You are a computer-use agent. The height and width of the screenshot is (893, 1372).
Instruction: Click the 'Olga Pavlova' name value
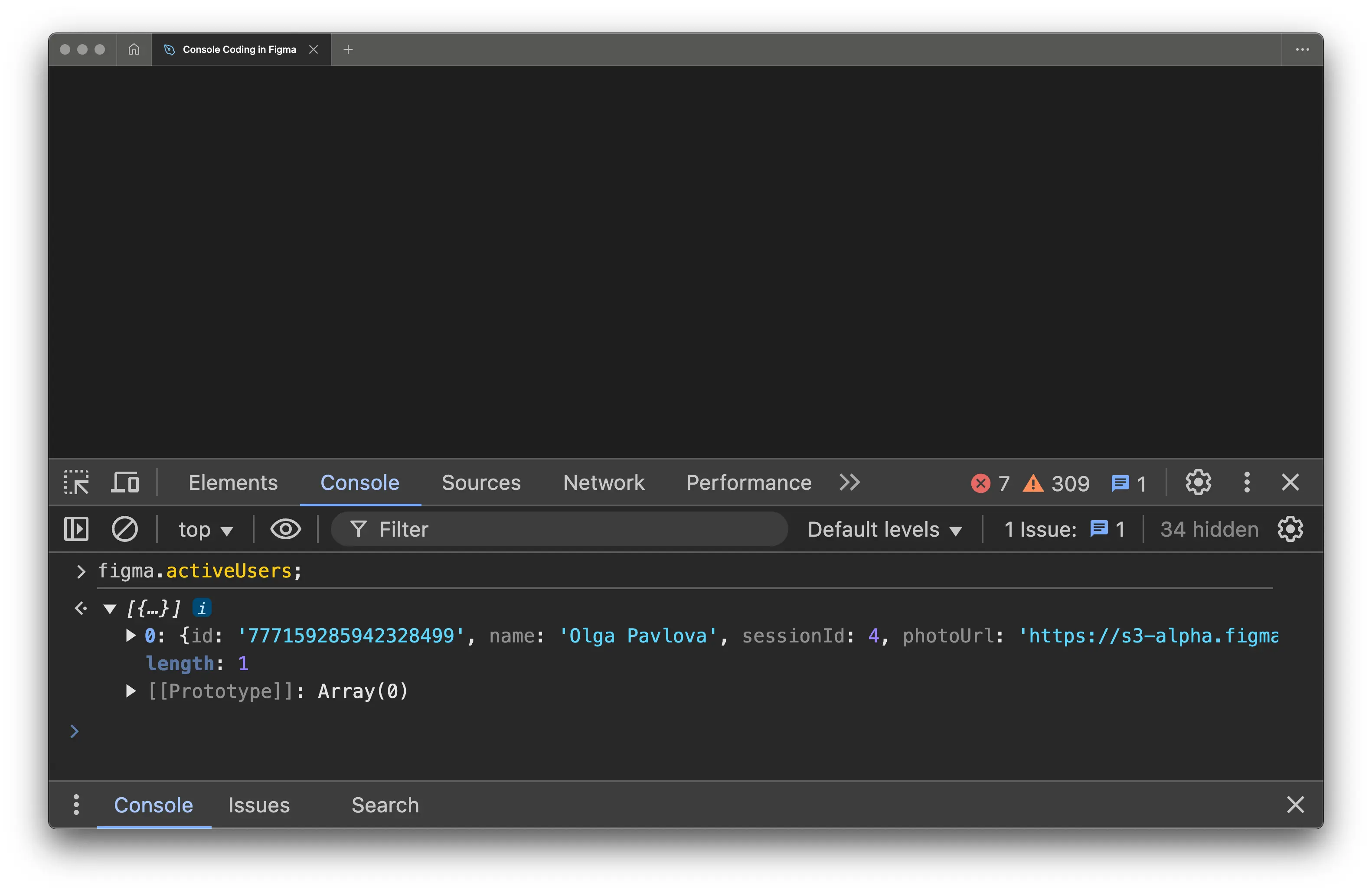coord(637,636)
